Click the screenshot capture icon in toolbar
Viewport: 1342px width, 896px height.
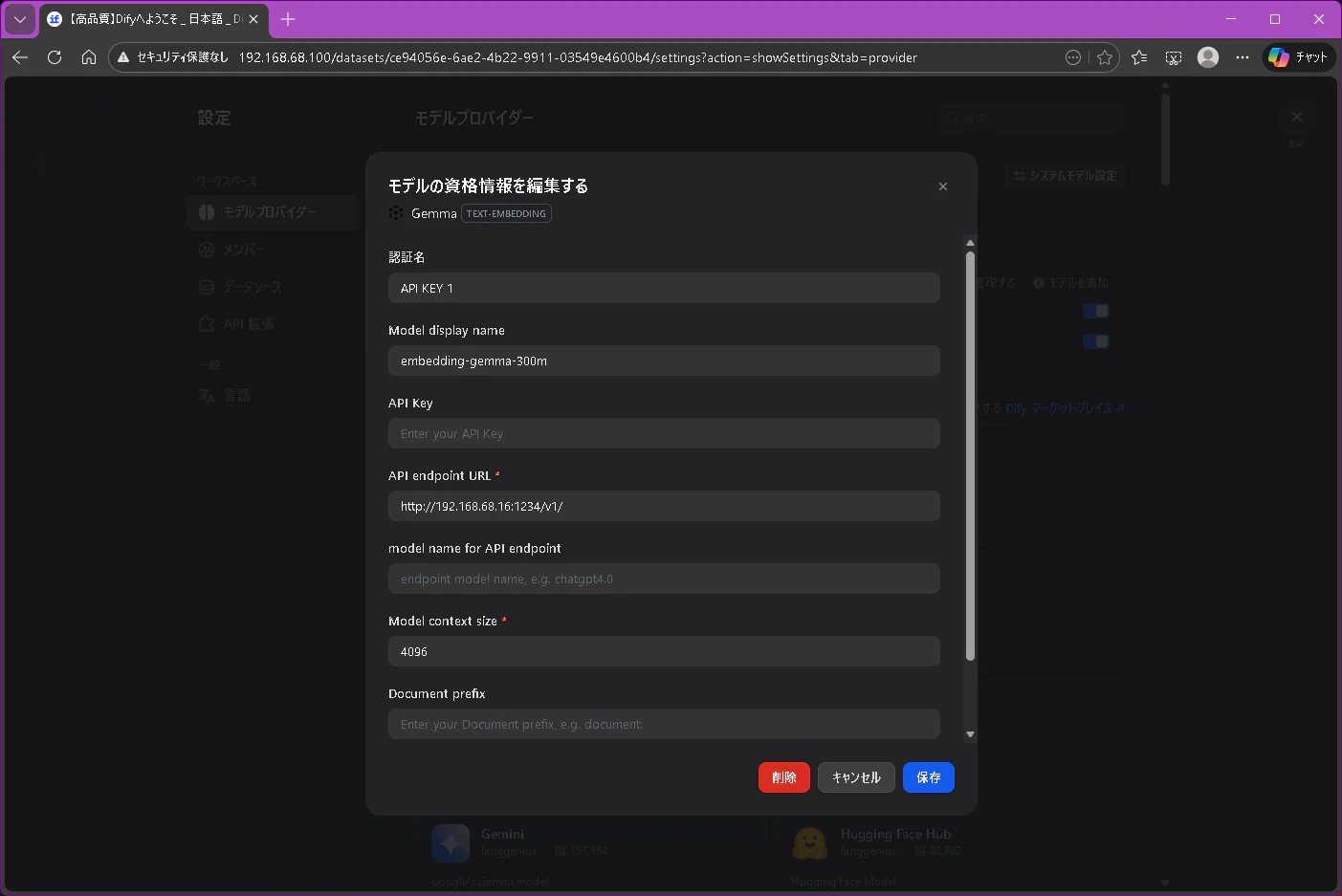(1174, 57)
